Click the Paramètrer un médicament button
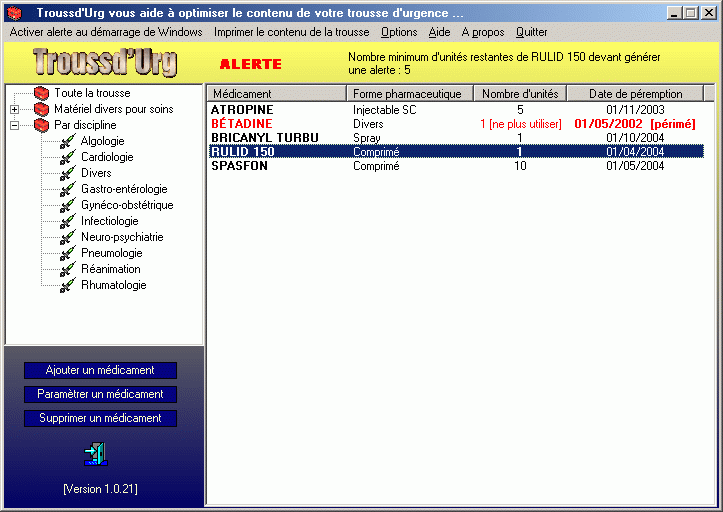This screenshot has height=512, width=723. pyautogui.click(x=100, y=394)
